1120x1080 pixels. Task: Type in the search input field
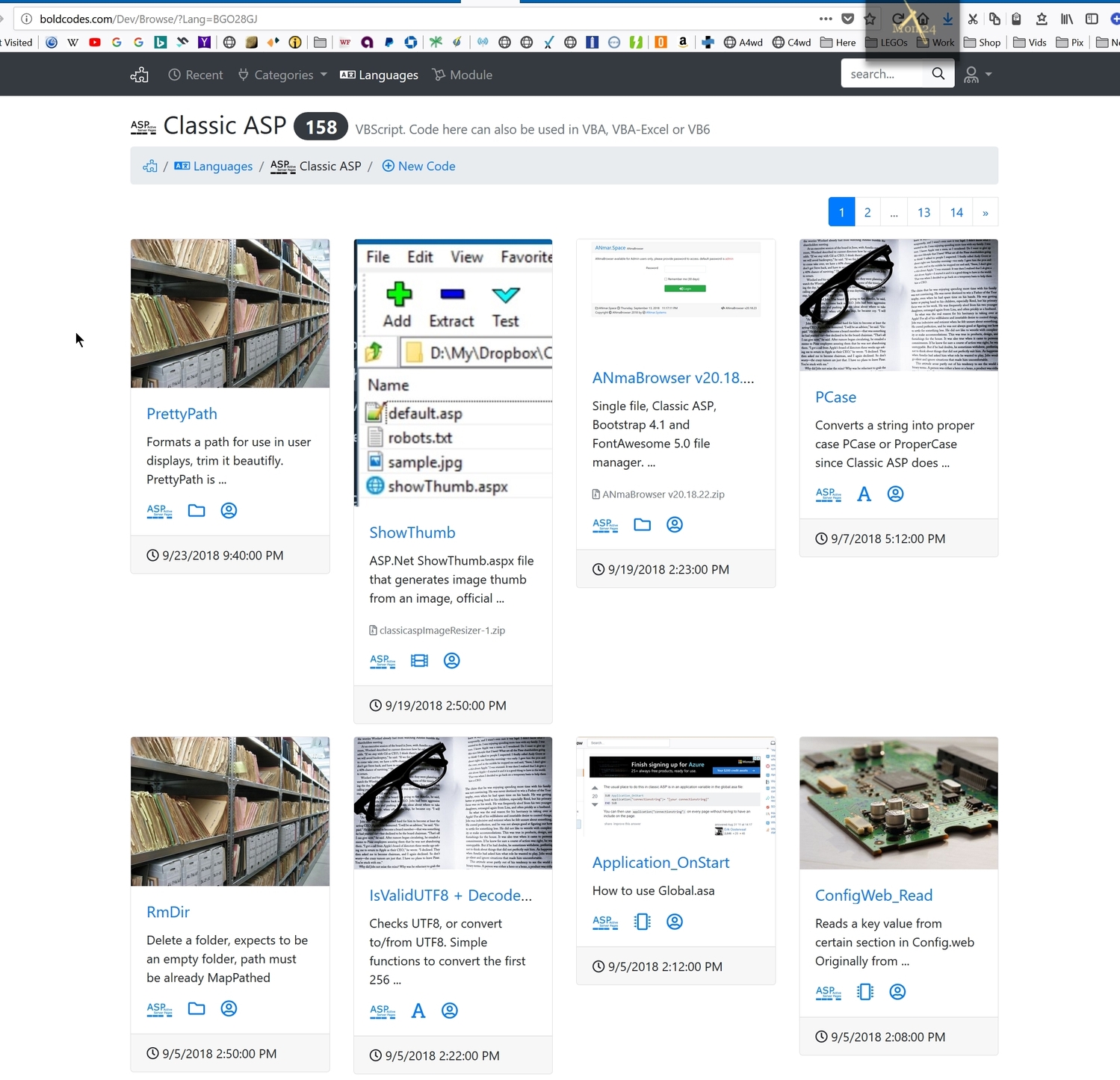click(882, 74)
